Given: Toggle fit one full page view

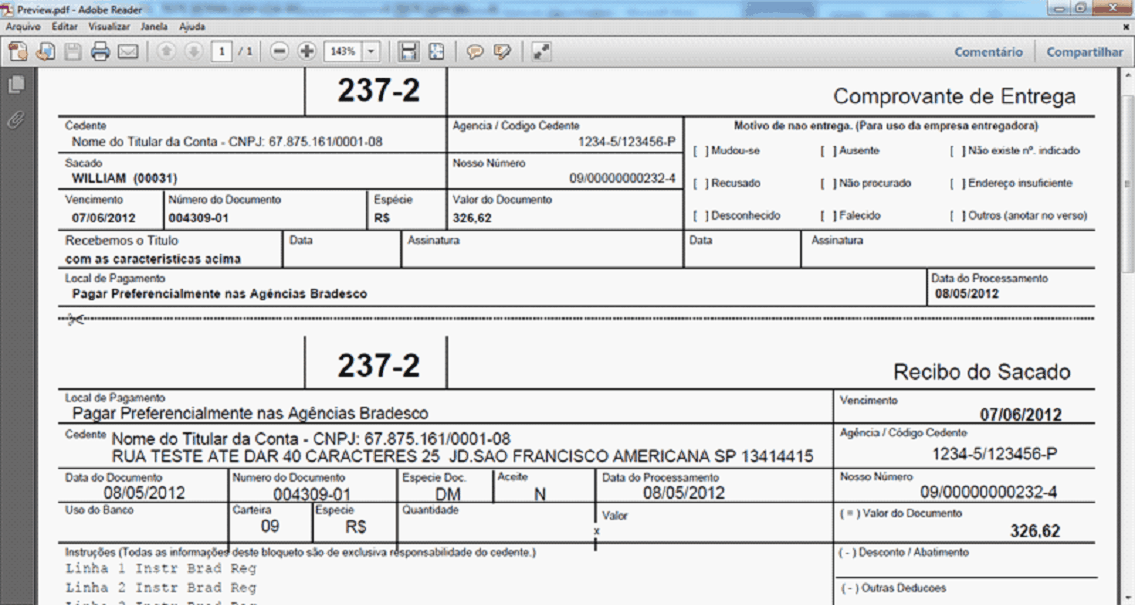Looking at the screenshot, I should coord(436,51).
